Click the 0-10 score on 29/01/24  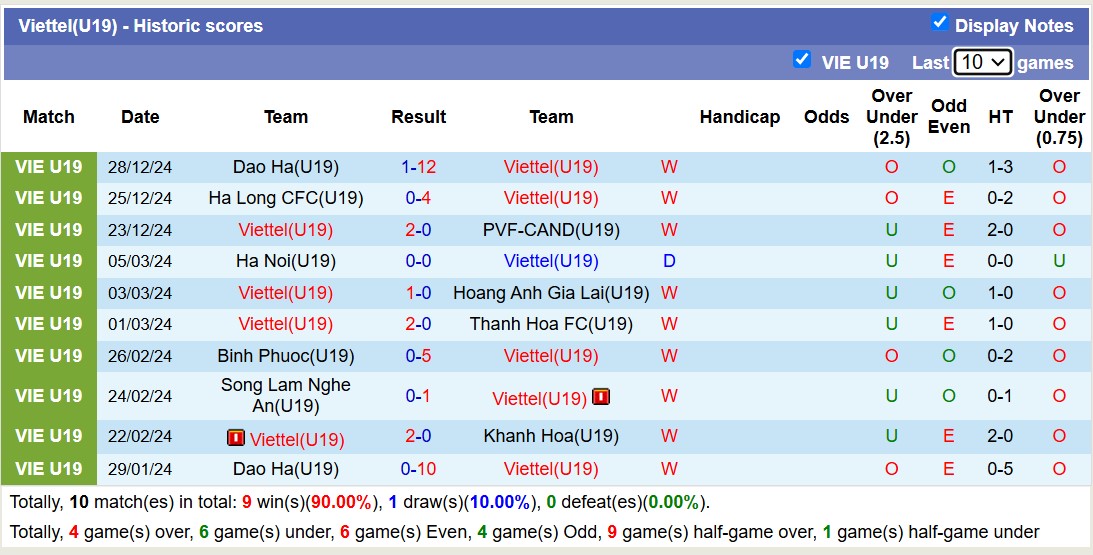[x=418, y=469]
